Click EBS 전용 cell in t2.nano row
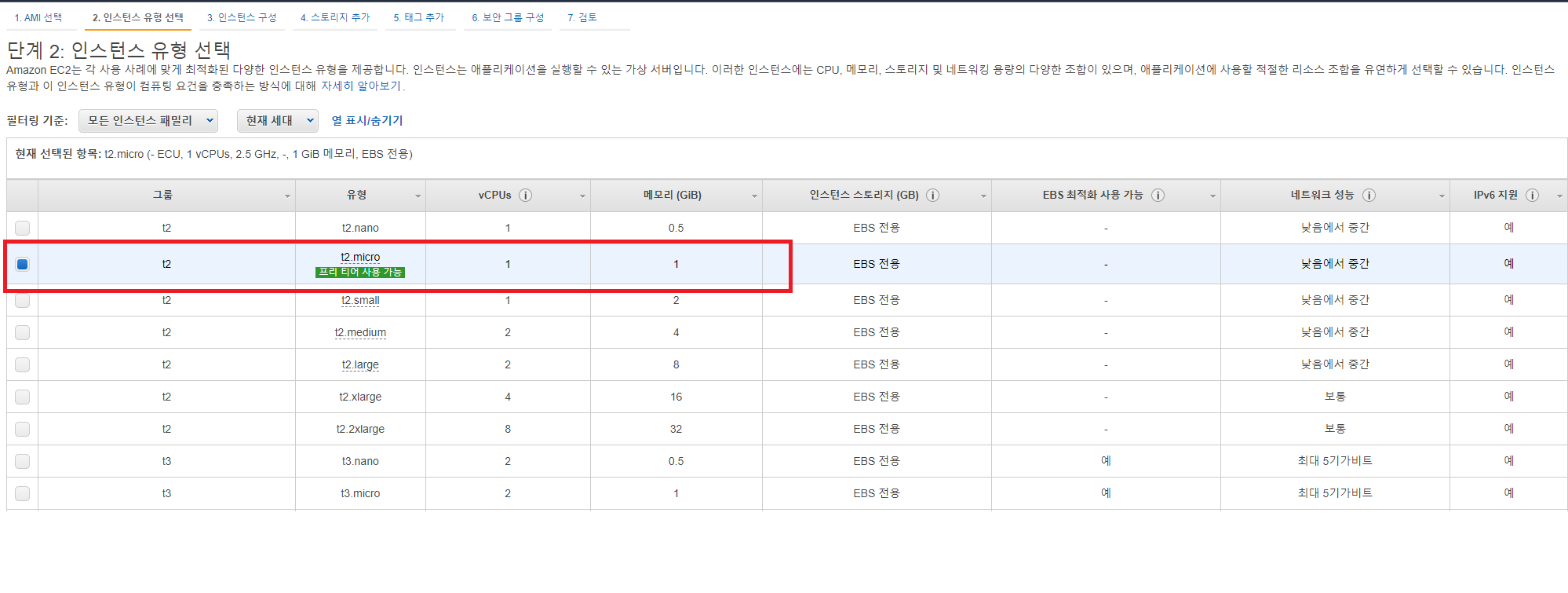Viewport: 1568px width, 593px height. pos(877,228)
